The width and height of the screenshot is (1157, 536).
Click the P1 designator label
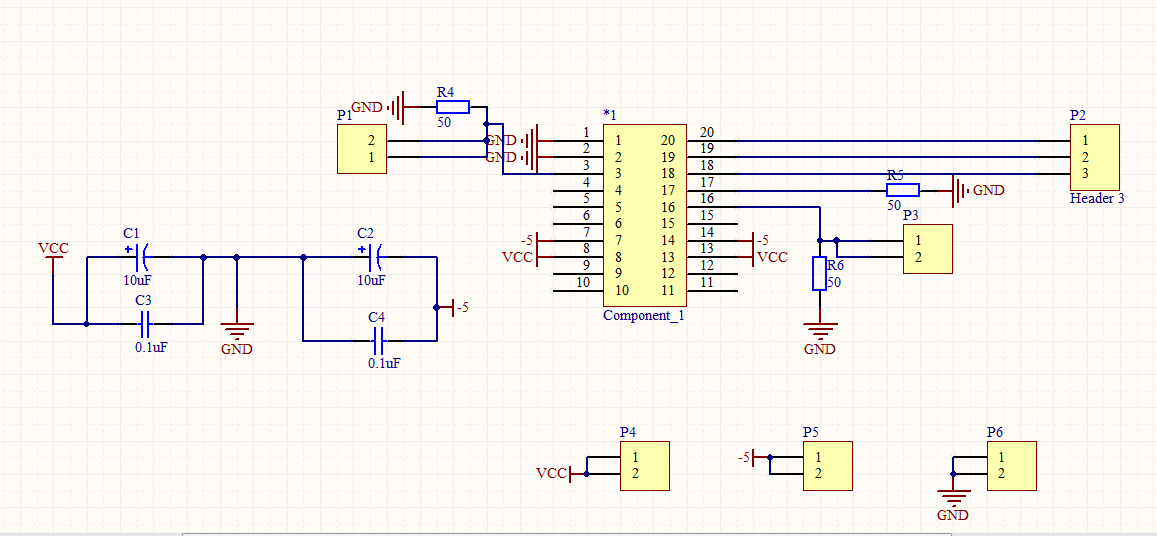click(x=344, y=115)
